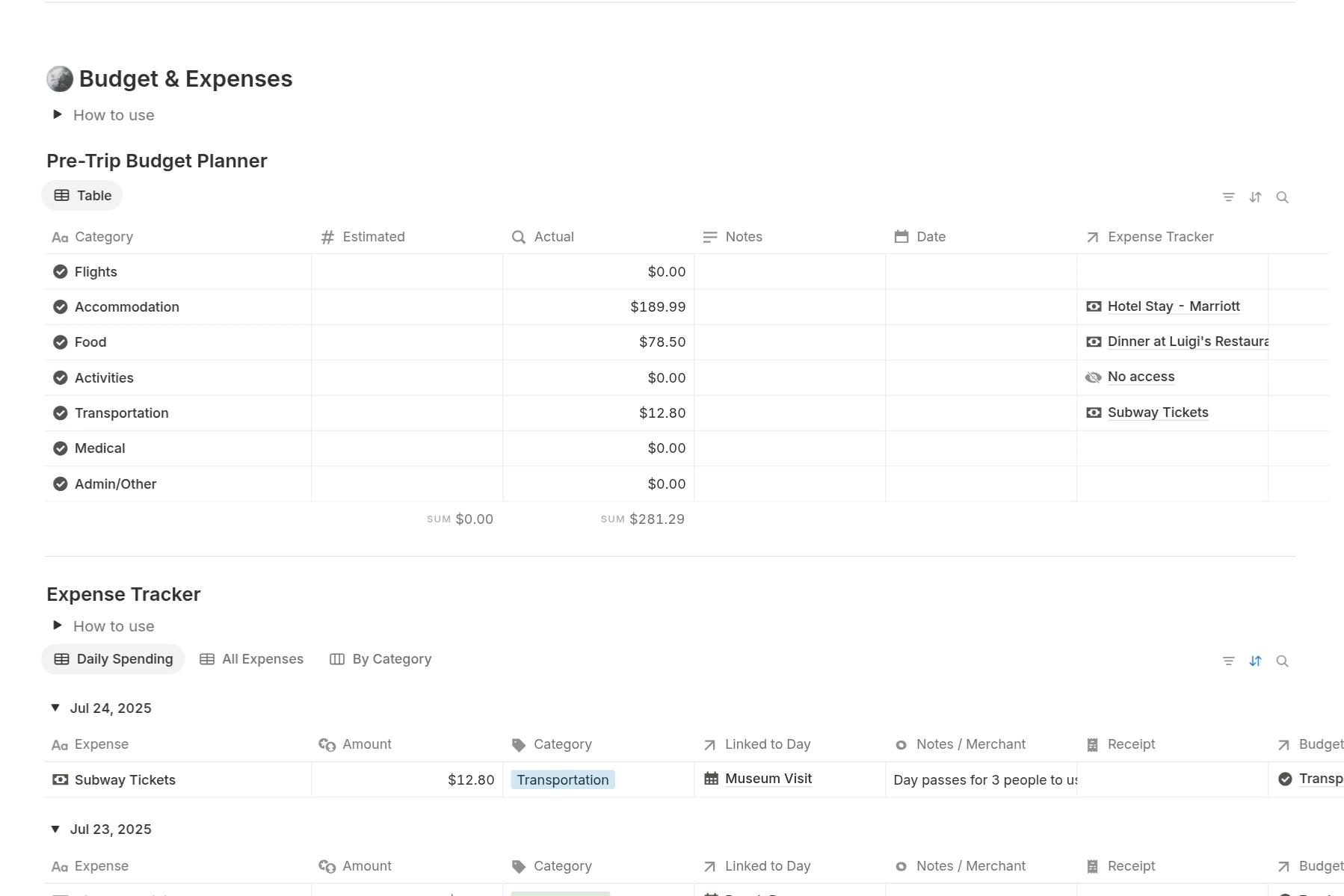Click the Estimated cell for Accommodation
This screenshot has height=896, width=1344.
(407, 307)
